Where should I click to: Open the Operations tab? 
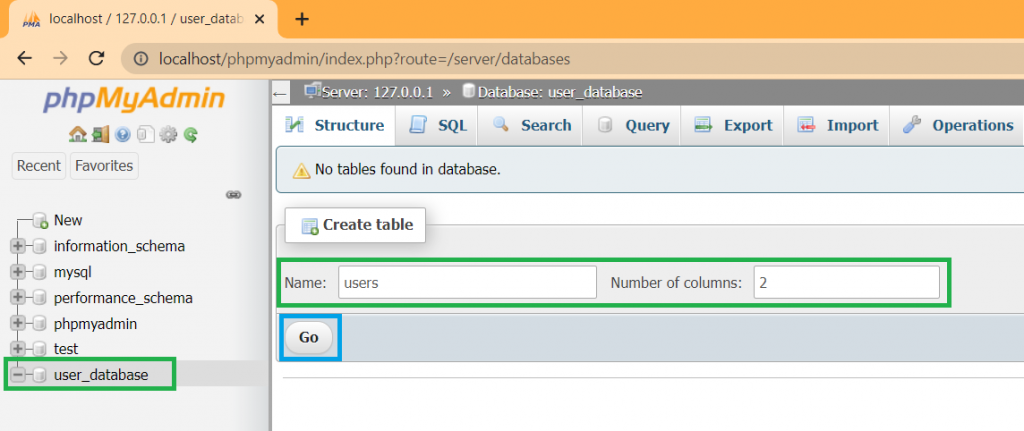[957, 125]
